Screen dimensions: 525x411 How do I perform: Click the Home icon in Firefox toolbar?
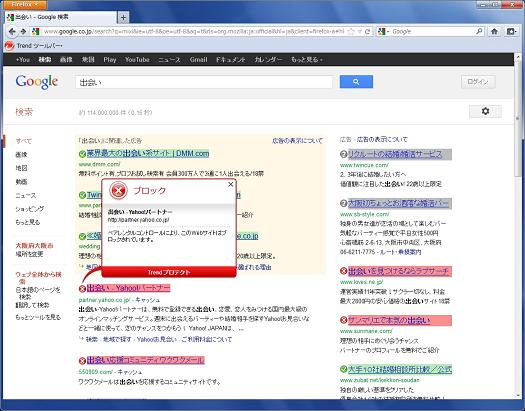[x=494, y=31]
